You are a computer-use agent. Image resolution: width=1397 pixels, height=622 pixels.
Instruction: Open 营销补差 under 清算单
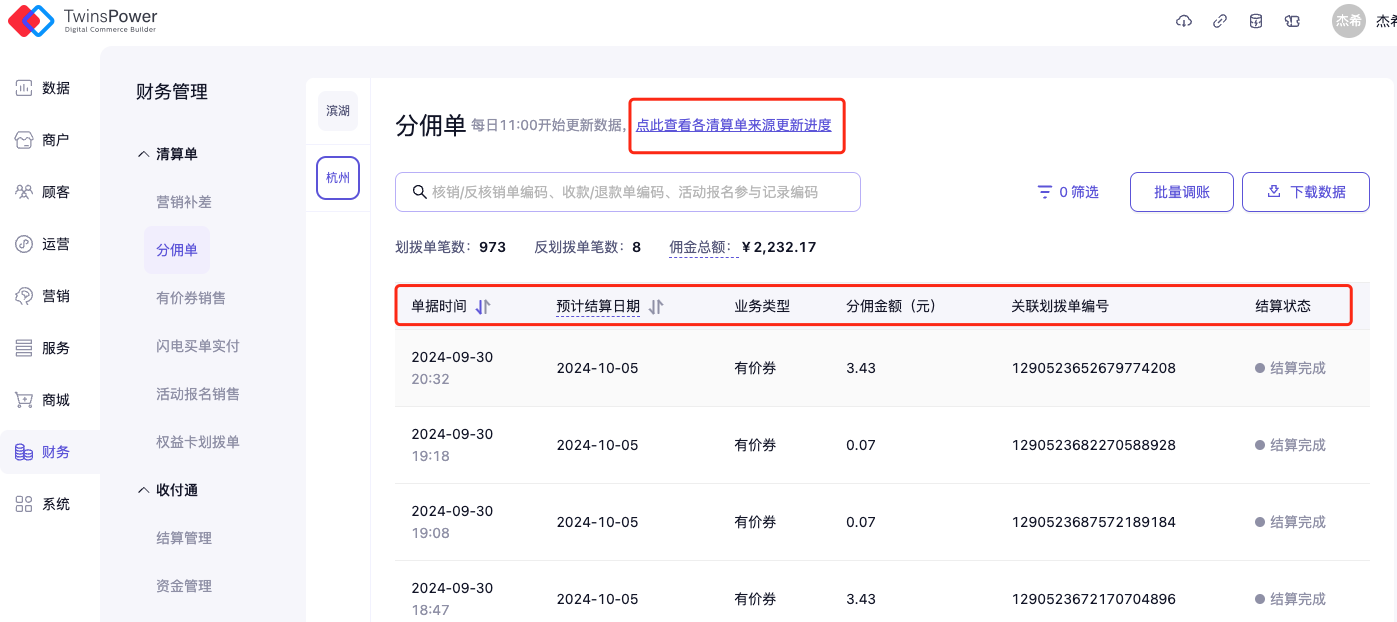tap(184, 202)
